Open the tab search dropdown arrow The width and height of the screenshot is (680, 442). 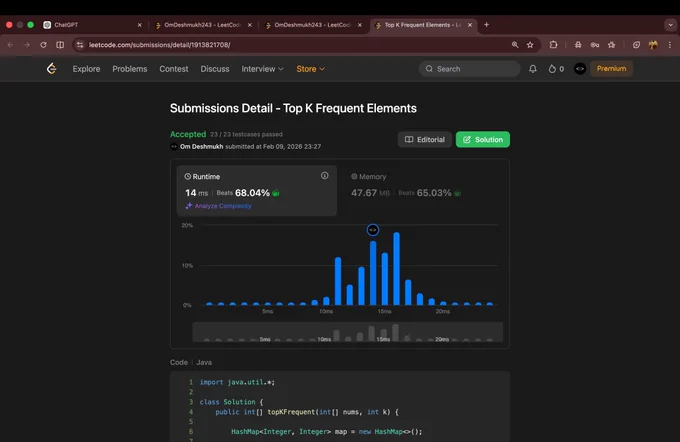pos(670,25)
